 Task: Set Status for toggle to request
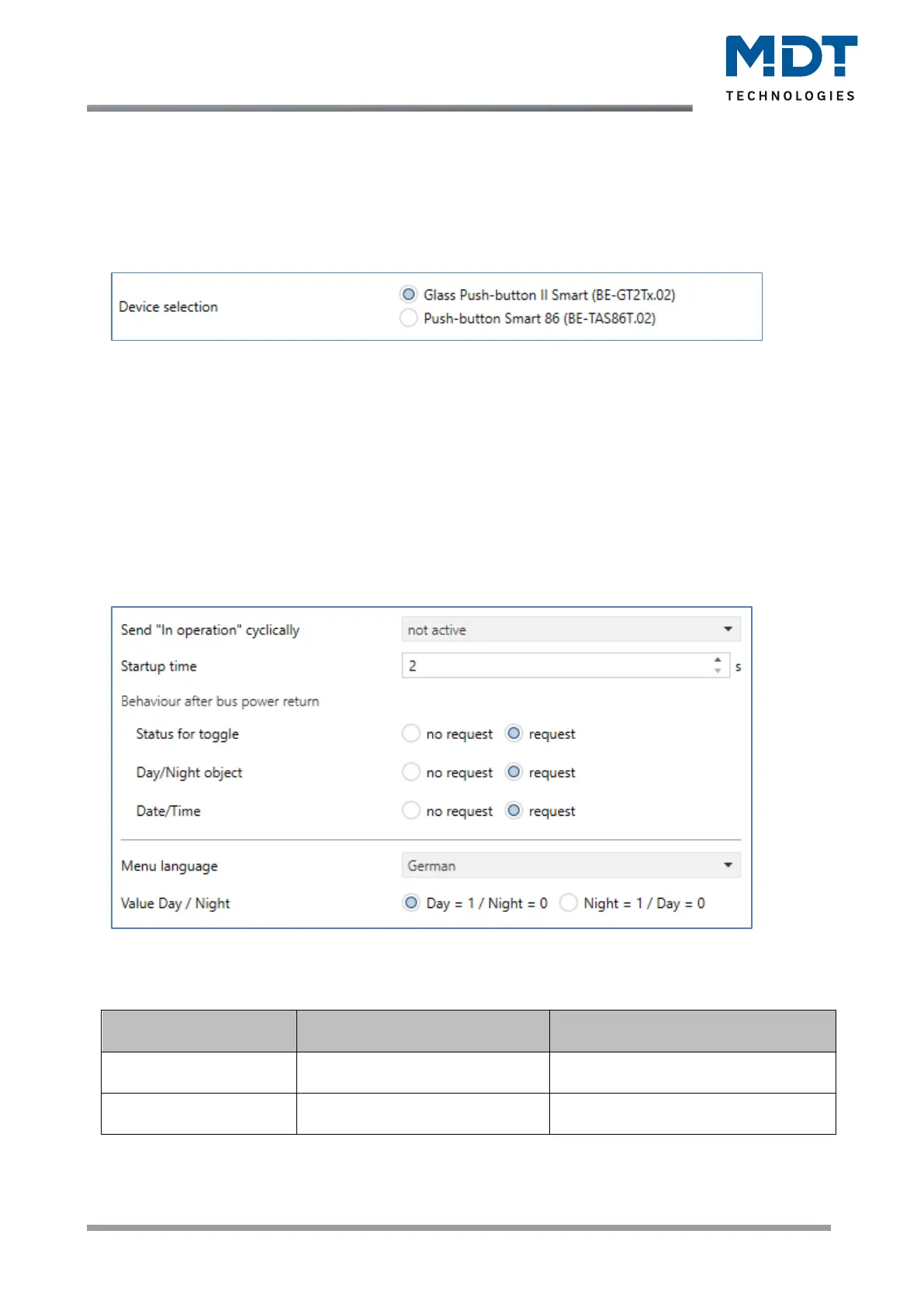coord(514,733)
